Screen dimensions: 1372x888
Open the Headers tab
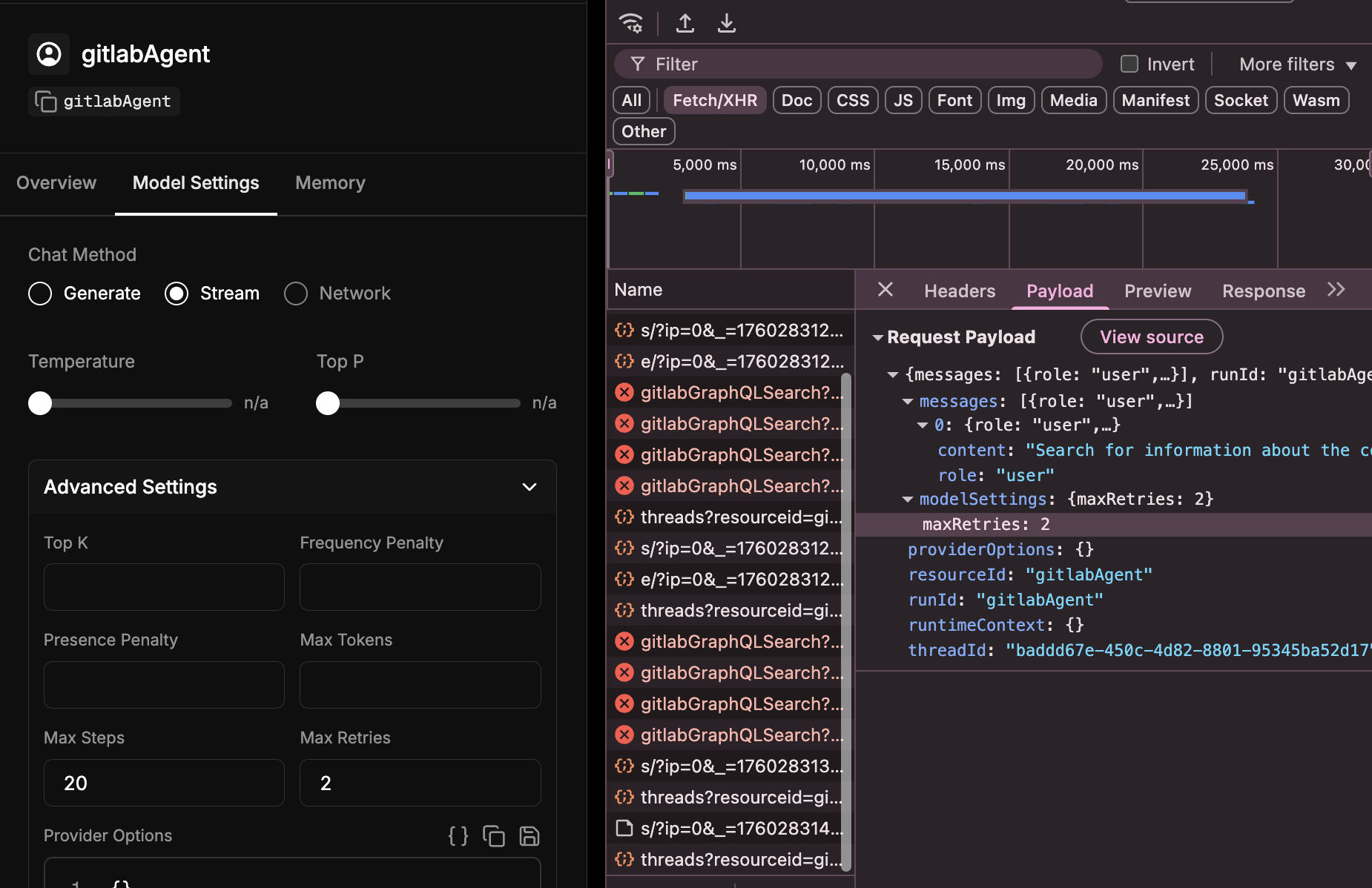(960, 291)
